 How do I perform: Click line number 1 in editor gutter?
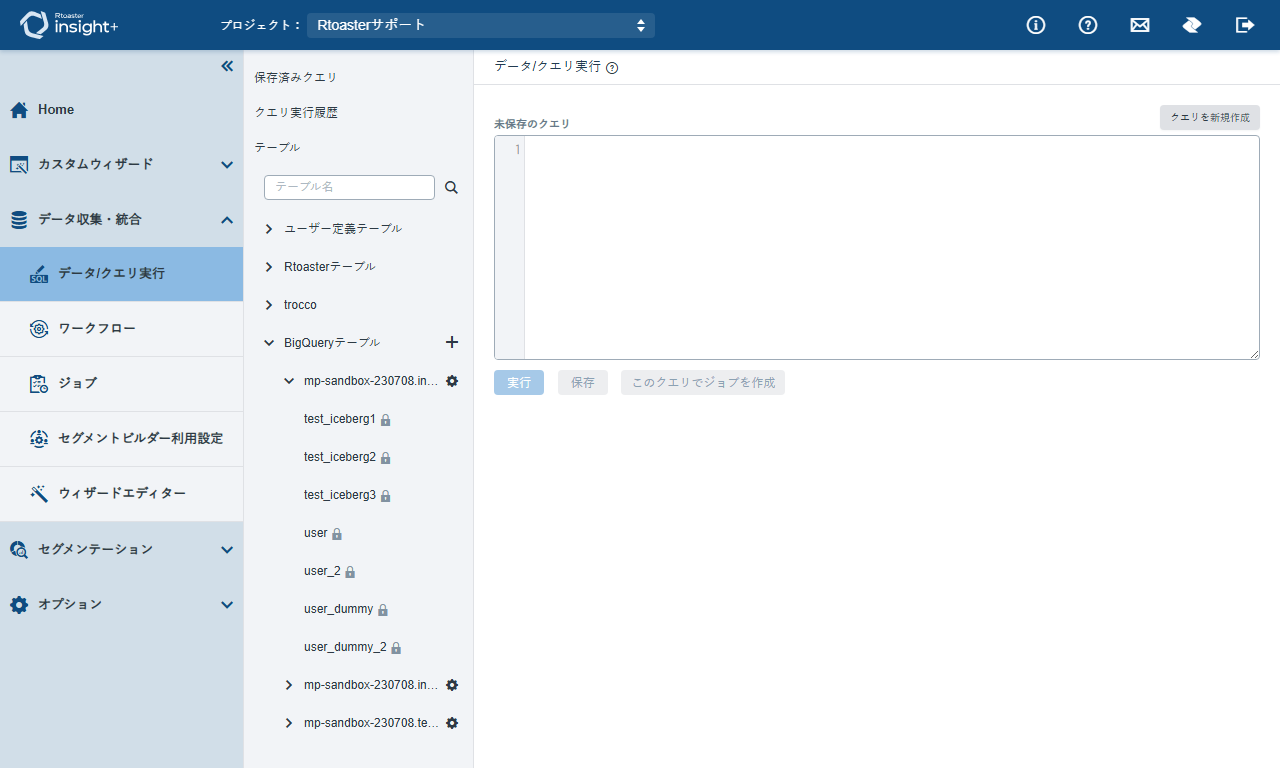[517, 150]
